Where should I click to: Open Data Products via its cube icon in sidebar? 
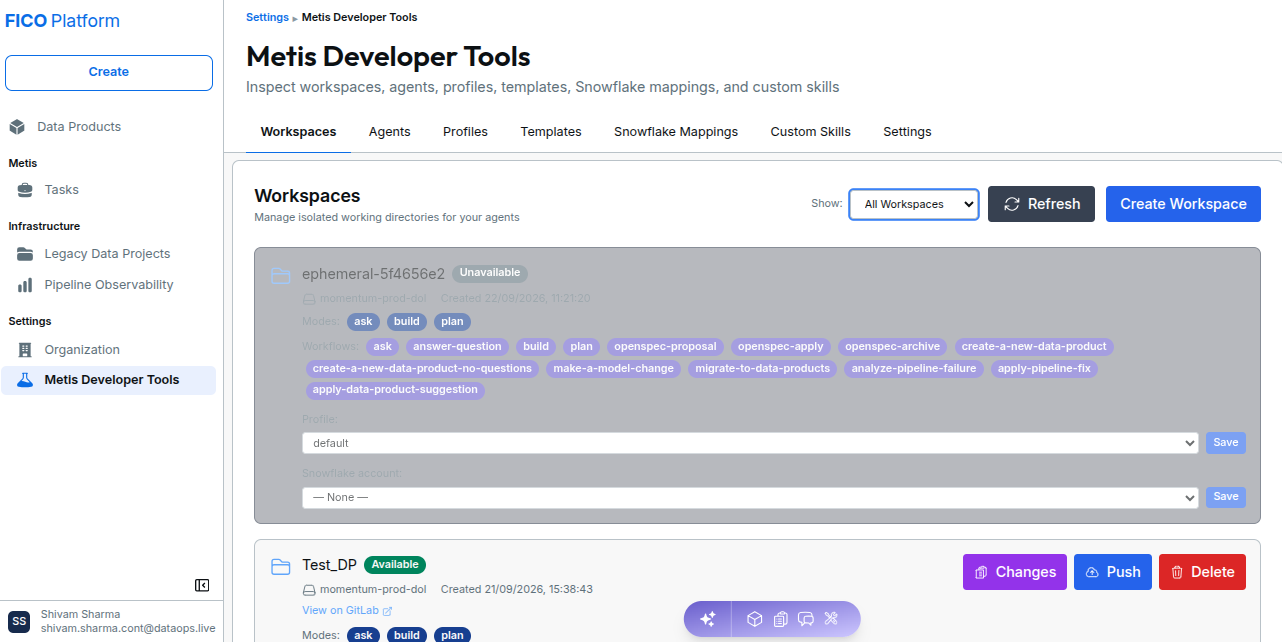pos(17,127)
